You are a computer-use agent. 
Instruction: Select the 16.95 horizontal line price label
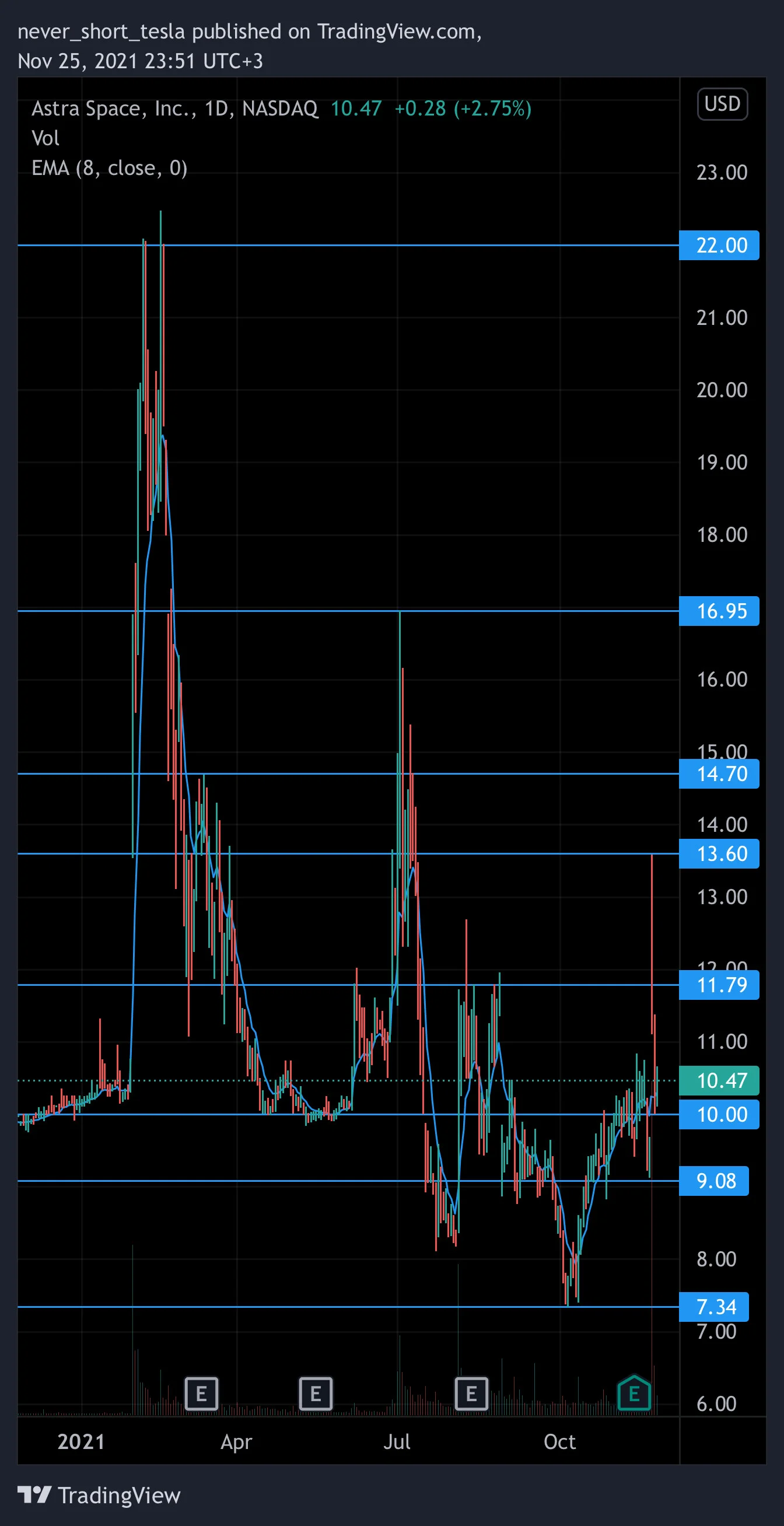click(x=719, y=611)
